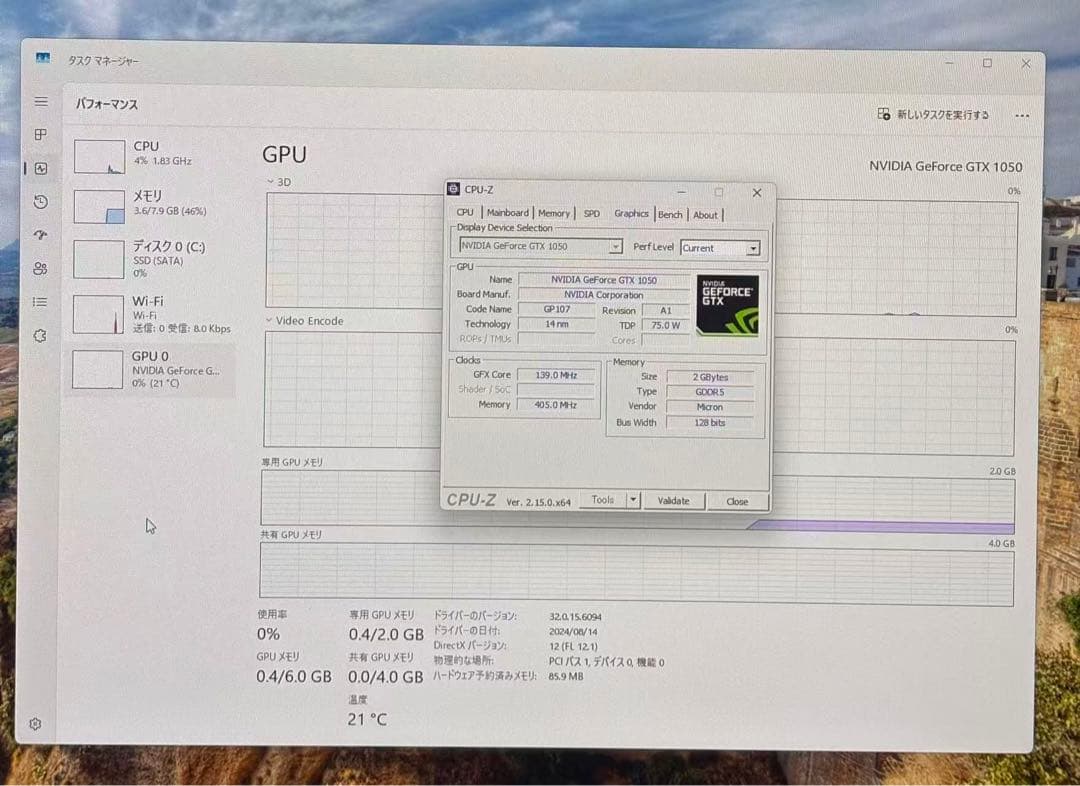Click dedicated GPU memory 0.4/2.0 GB value
Screen dimensions: 1080x786
tap(386, 634)
